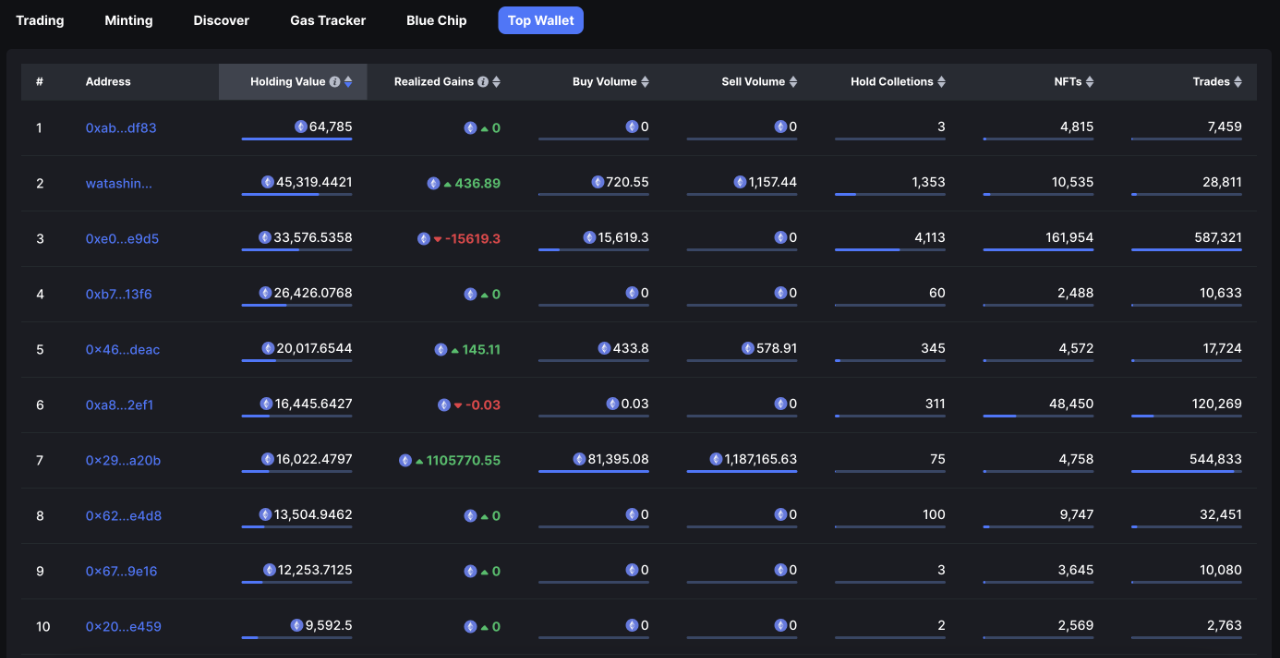Click the Holding Value info icon

(x=335, y=82)
